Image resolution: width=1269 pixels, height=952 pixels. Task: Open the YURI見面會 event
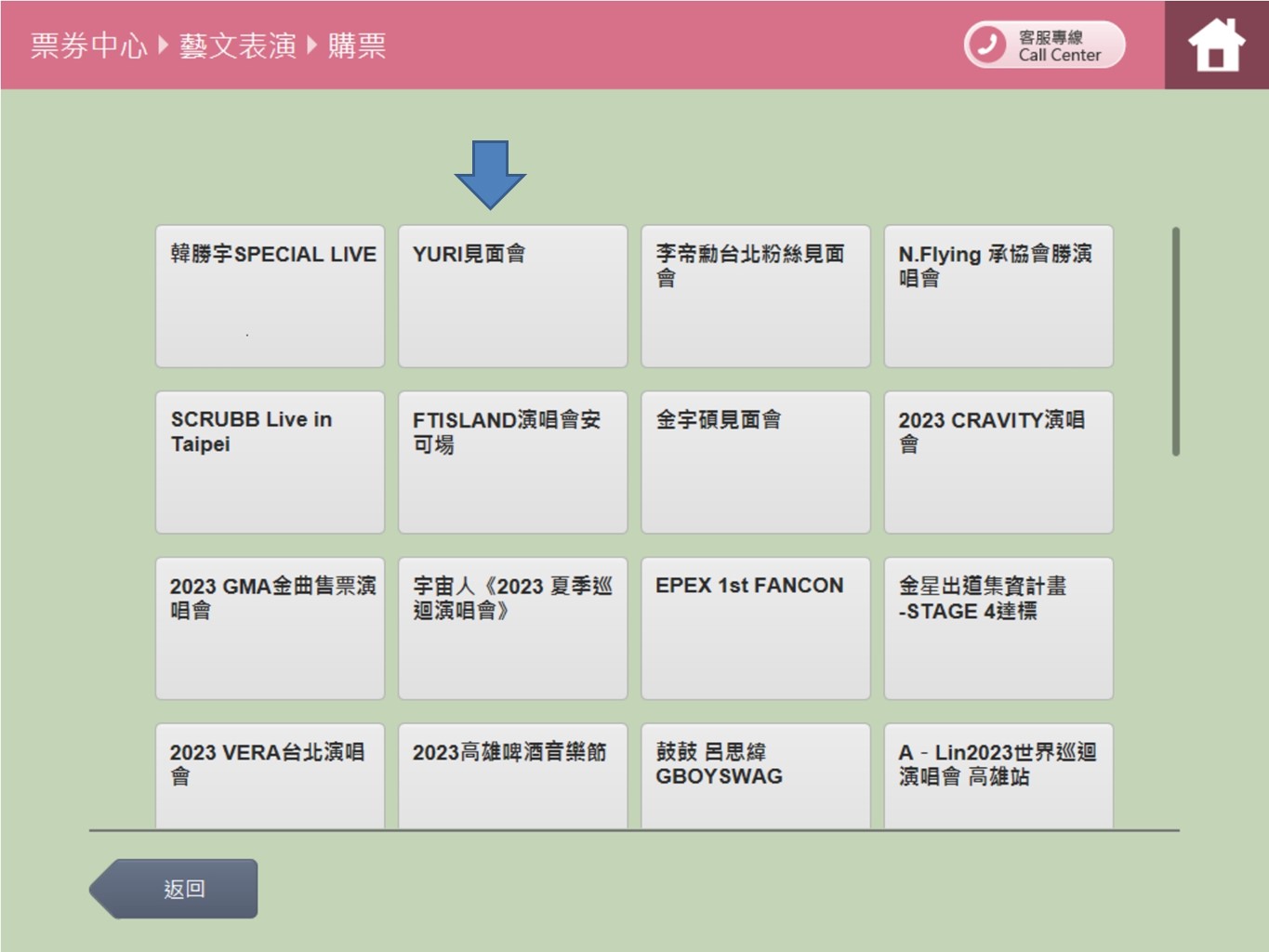[x=512, y=296]
